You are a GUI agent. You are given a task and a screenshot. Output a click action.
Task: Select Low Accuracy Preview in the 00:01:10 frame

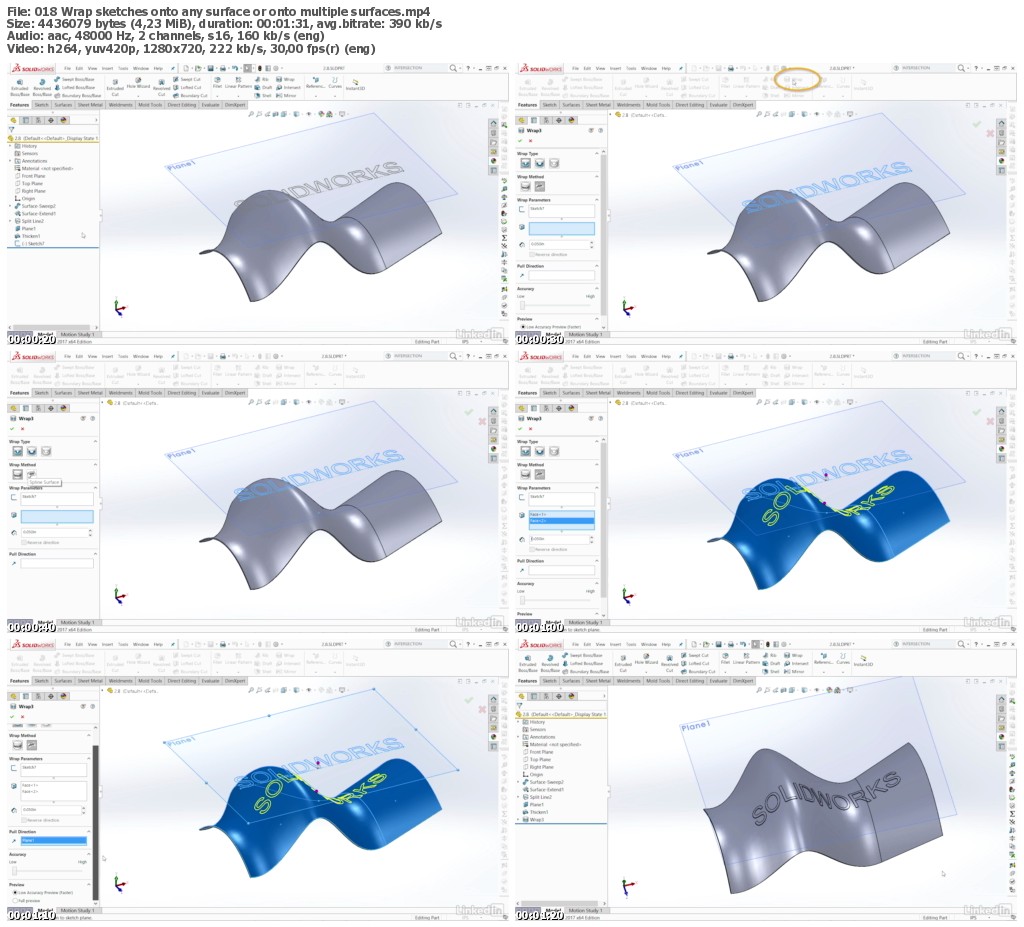[14, 892]
